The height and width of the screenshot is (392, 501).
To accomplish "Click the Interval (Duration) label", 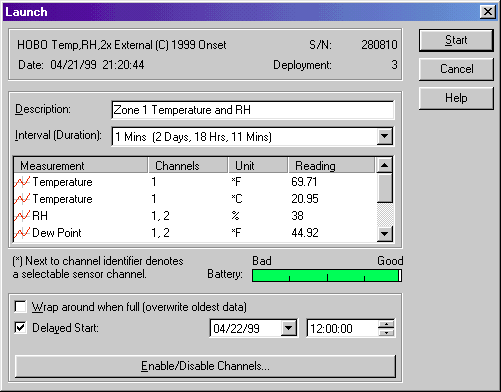I will point(58,135).
